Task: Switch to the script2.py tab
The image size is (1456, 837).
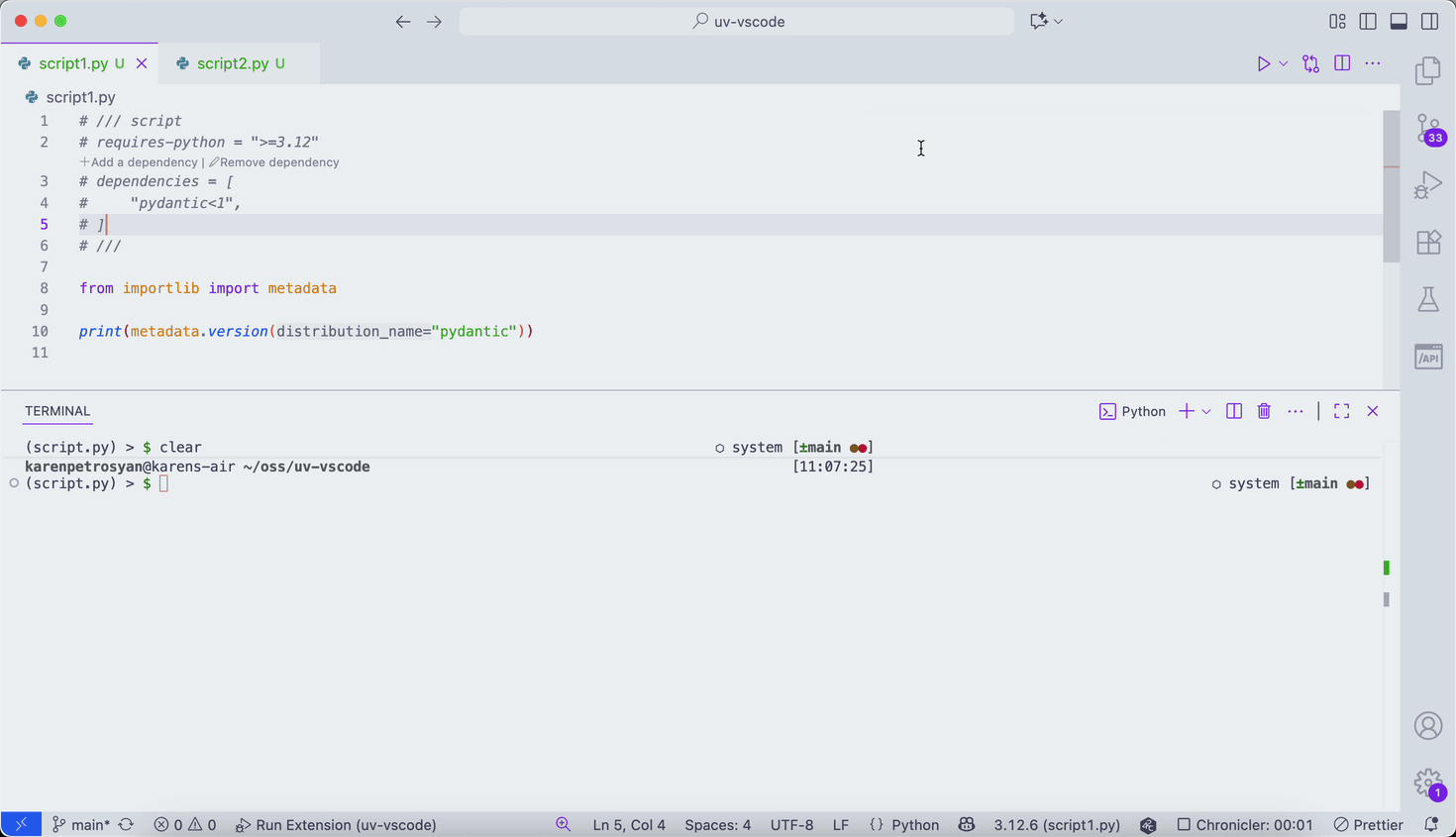Action: point(233,63)
